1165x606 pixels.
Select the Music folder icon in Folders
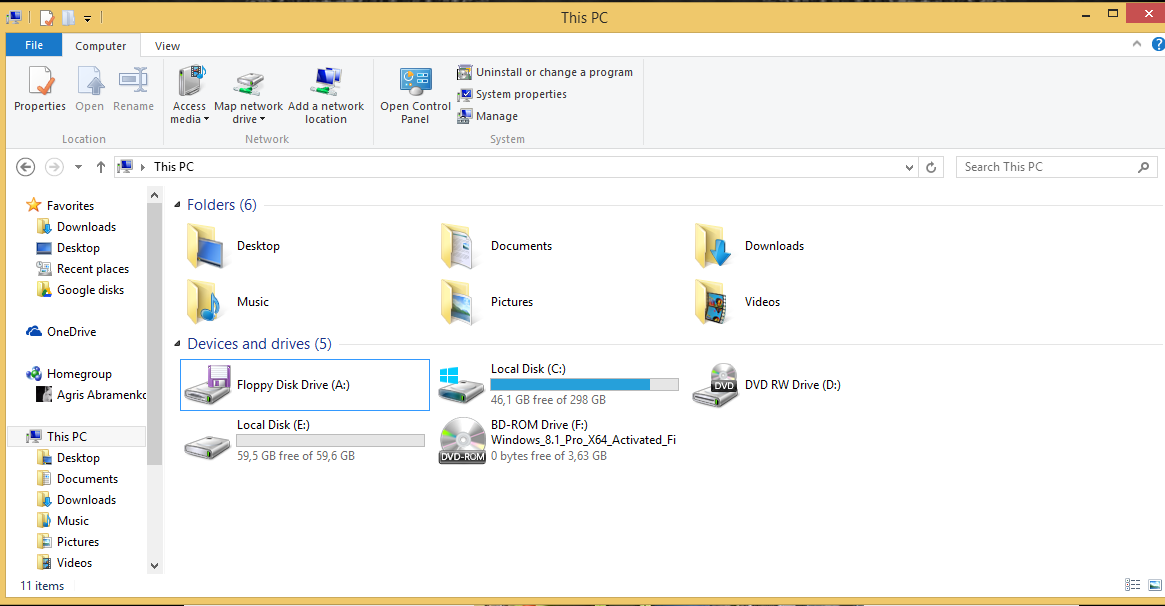click(204, 302)
